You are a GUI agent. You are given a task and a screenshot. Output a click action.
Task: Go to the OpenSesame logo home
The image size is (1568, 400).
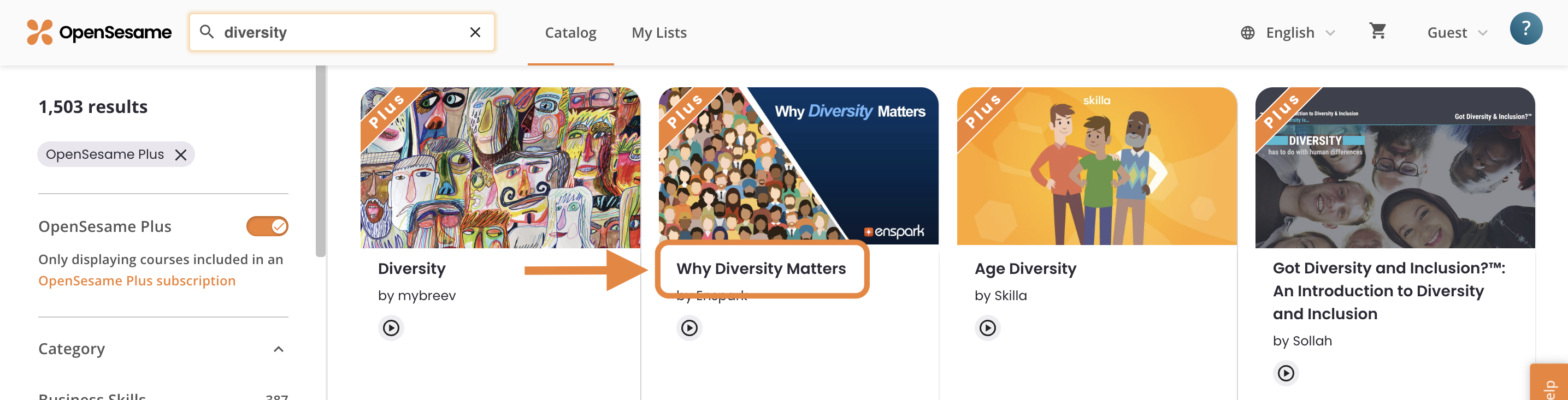point(99,32)
